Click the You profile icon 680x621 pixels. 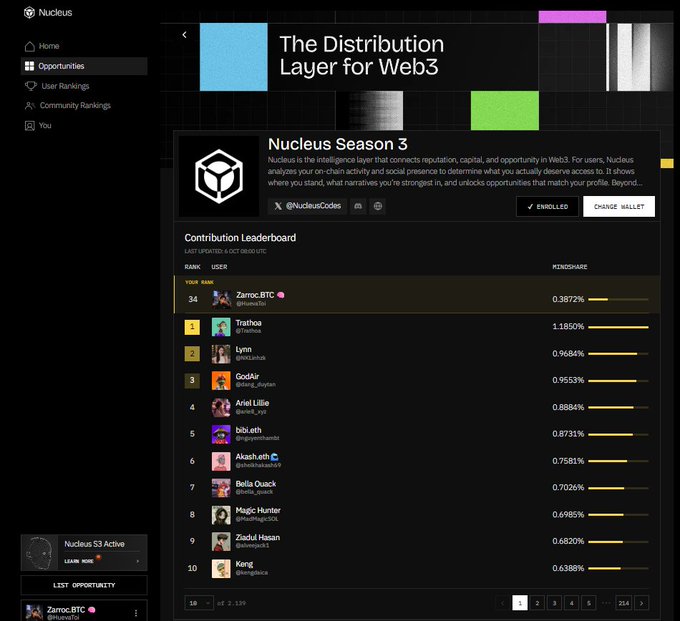[x=29, y=126]
